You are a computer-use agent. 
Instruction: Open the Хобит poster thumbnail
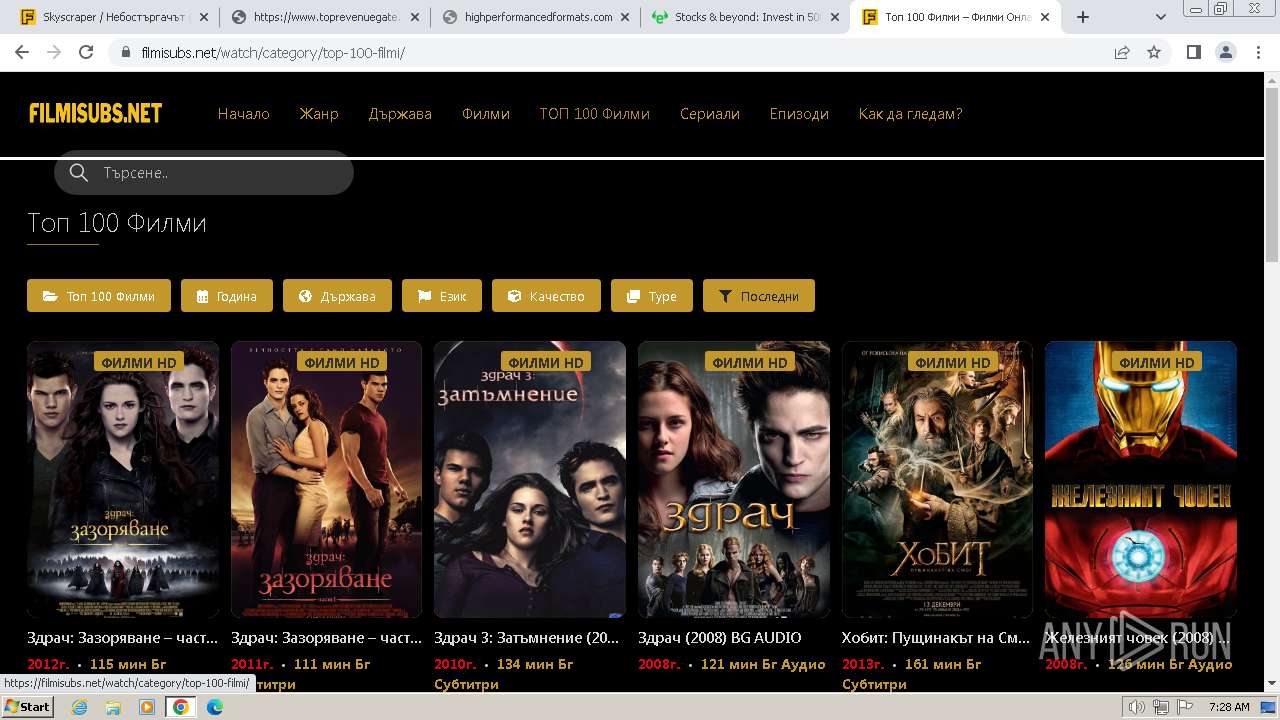point(937,480)
